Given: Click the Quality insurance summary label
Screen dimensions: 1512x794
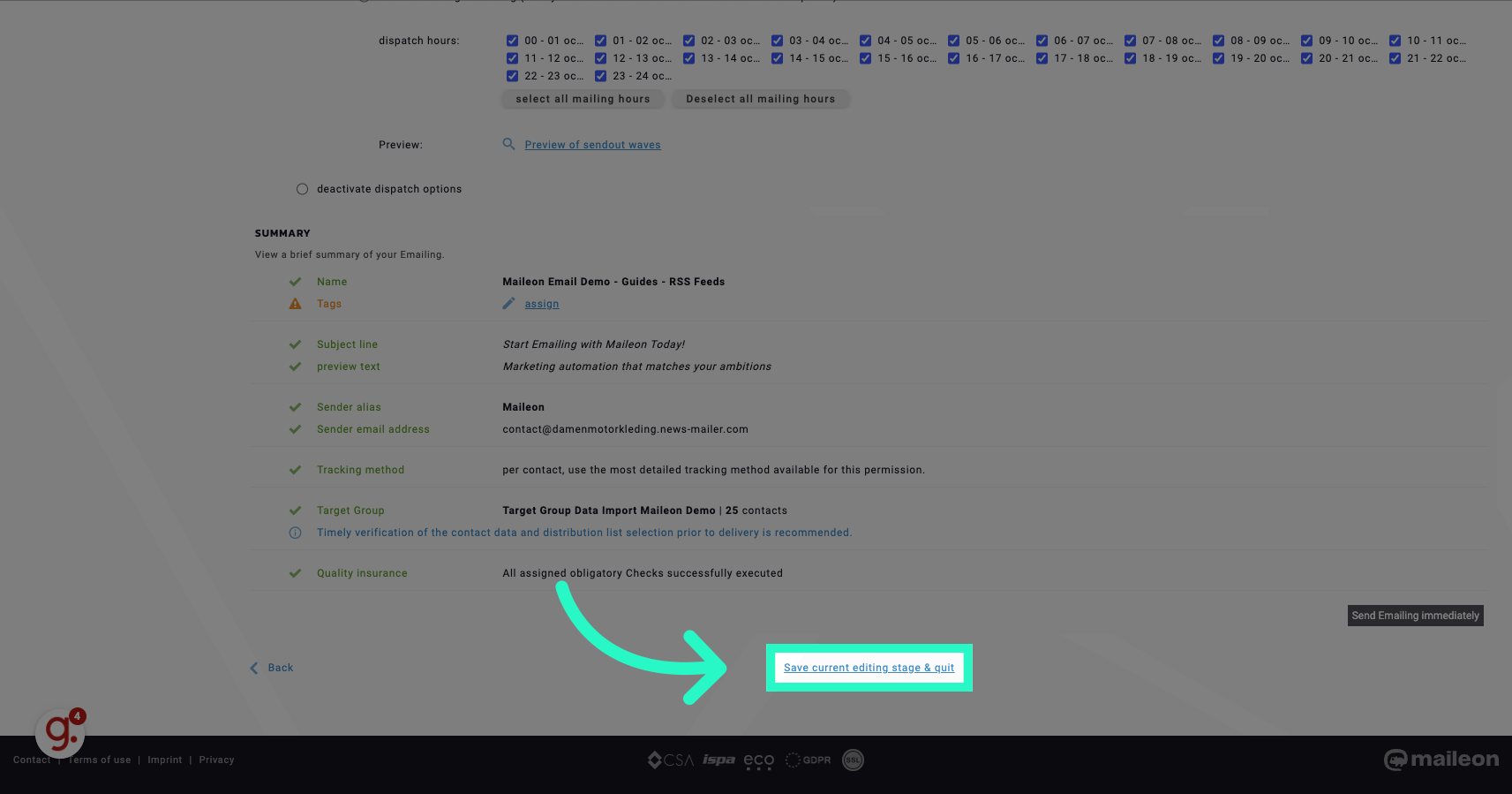Looking at the screenshot, I should 362,573.
